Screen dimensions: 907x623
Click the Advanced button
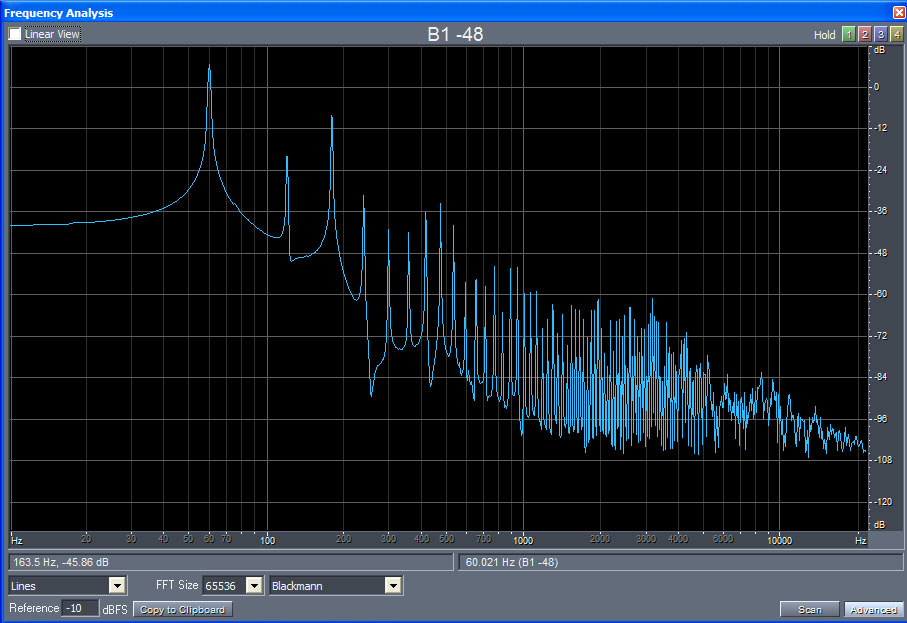coord(873,609)
